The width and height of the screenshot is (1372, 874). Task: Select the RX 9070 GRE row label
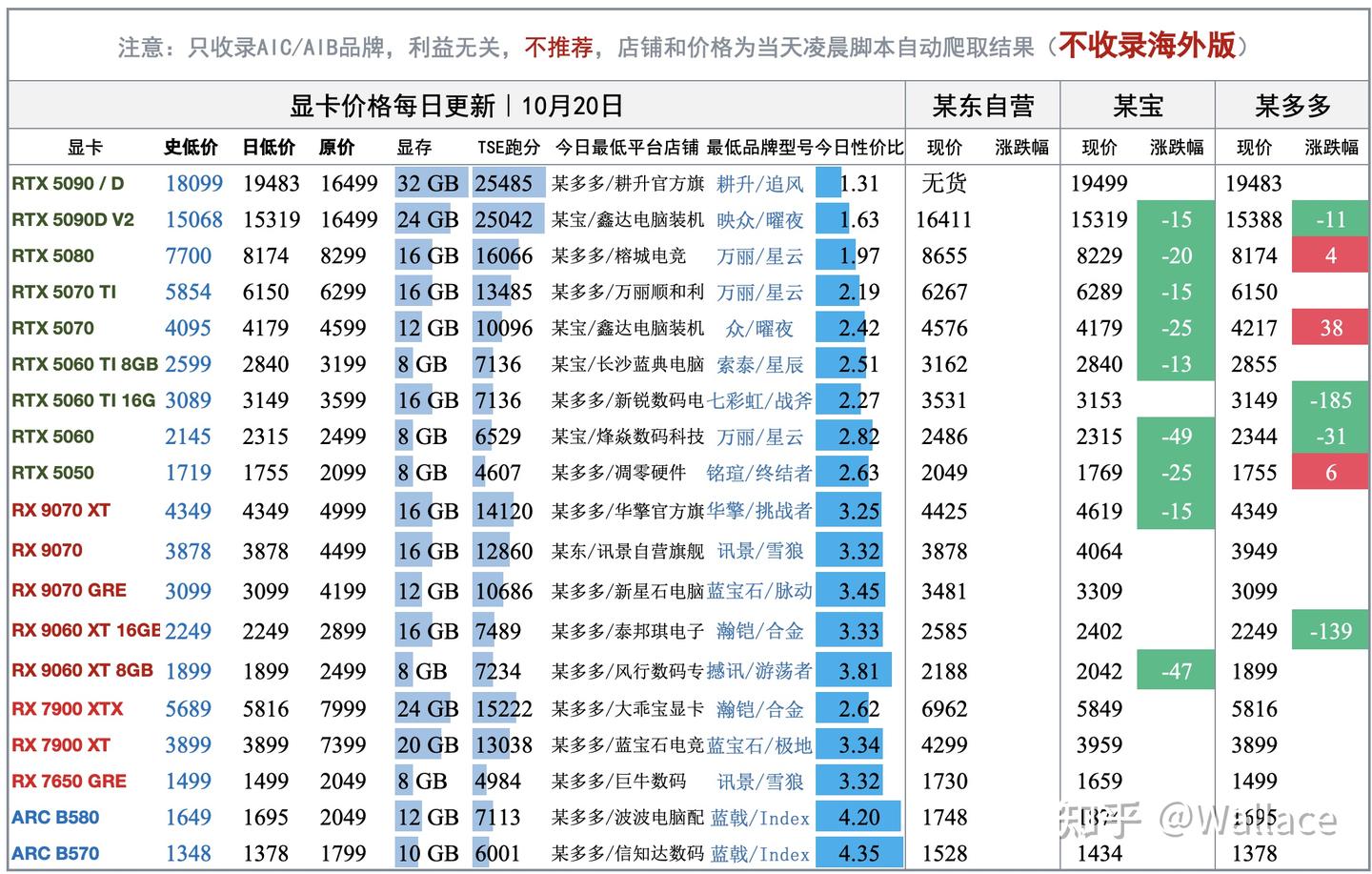[x=69, y=590]
